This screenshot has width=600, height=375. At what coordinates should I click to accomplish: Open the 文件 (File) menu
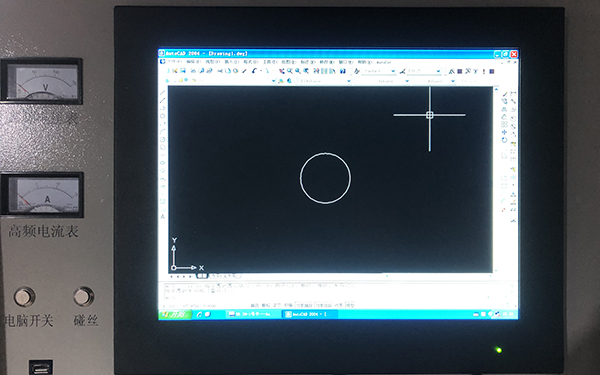[x=174, y=62]
